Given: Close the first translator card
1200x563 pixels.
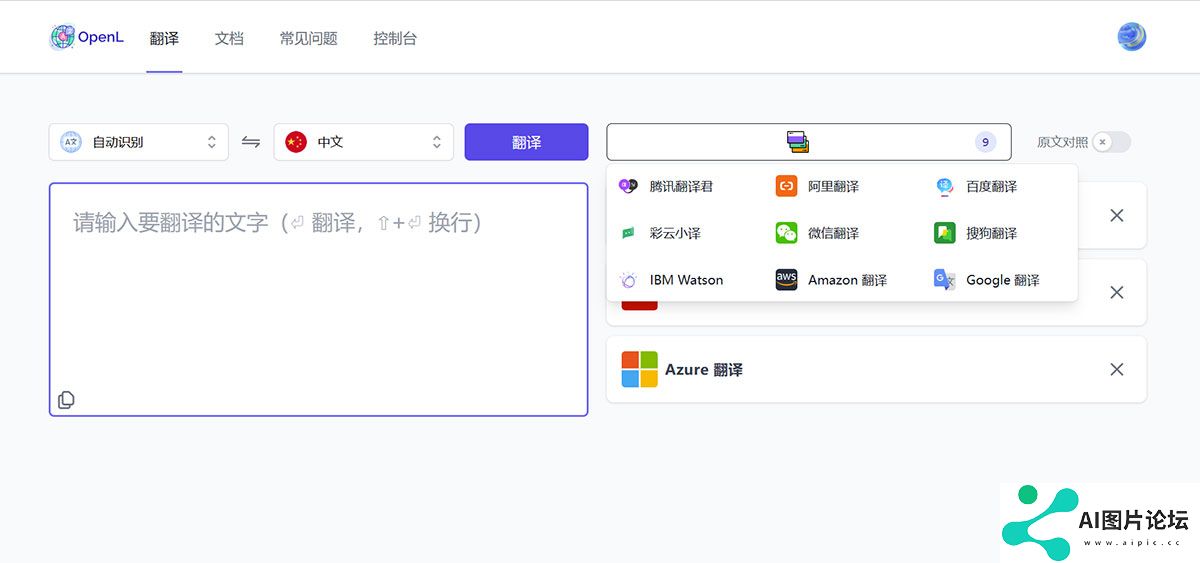Looking at the screenshot, I should point(1117,215).
